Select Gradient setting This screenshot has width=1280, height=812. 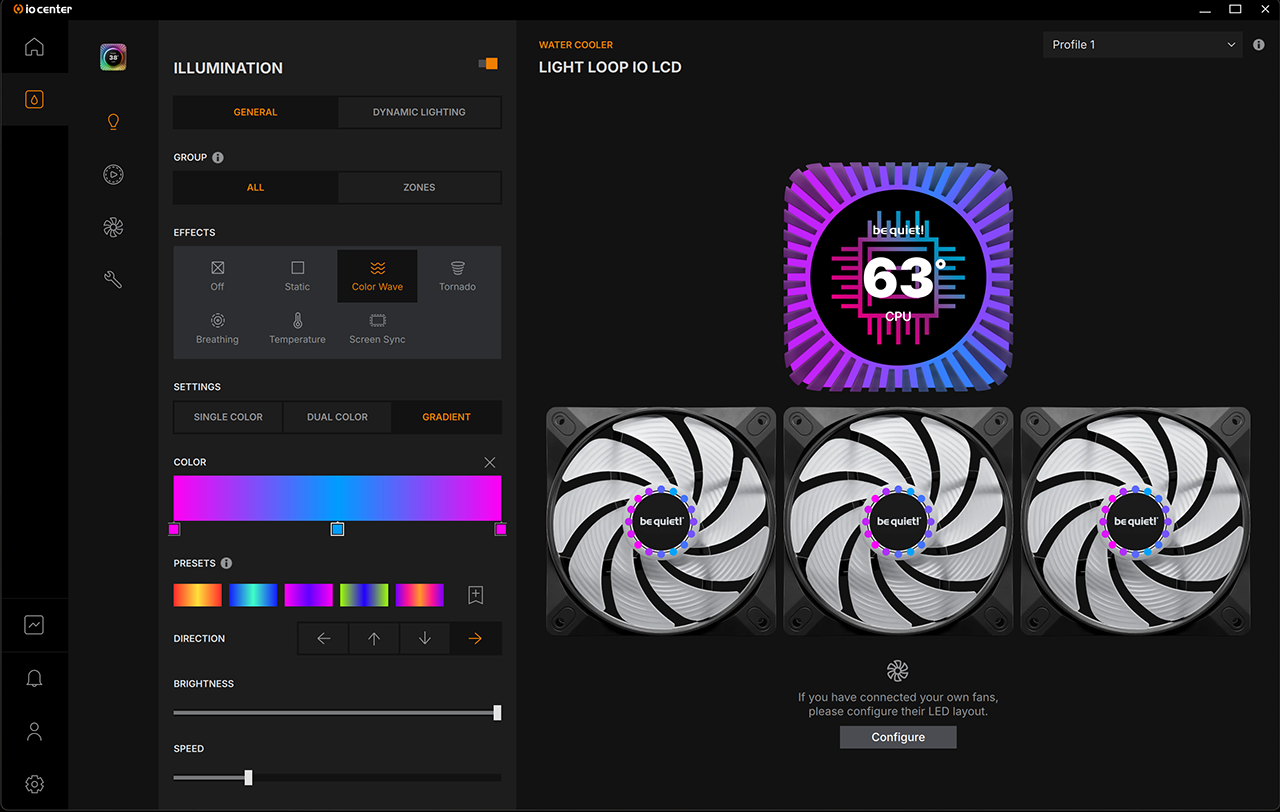446,417
